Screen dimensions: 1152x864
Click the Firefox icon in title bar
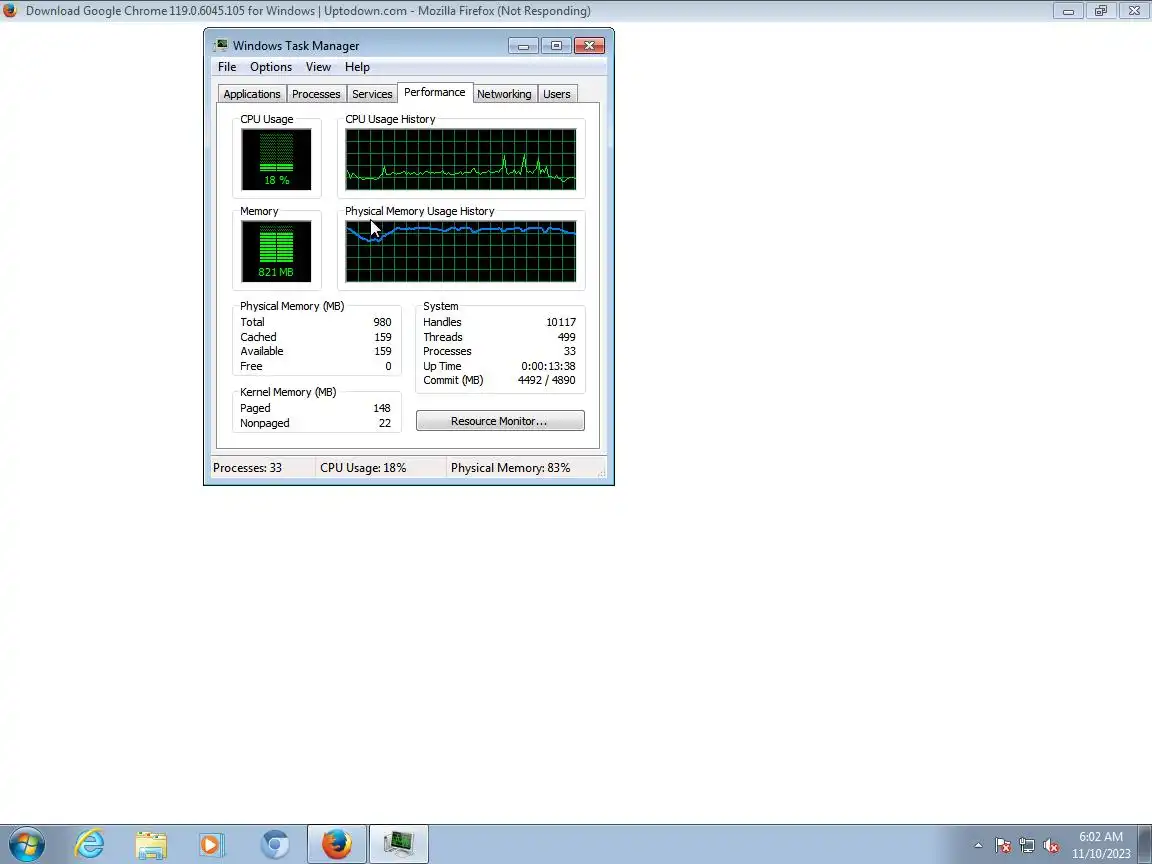(10, 10)
